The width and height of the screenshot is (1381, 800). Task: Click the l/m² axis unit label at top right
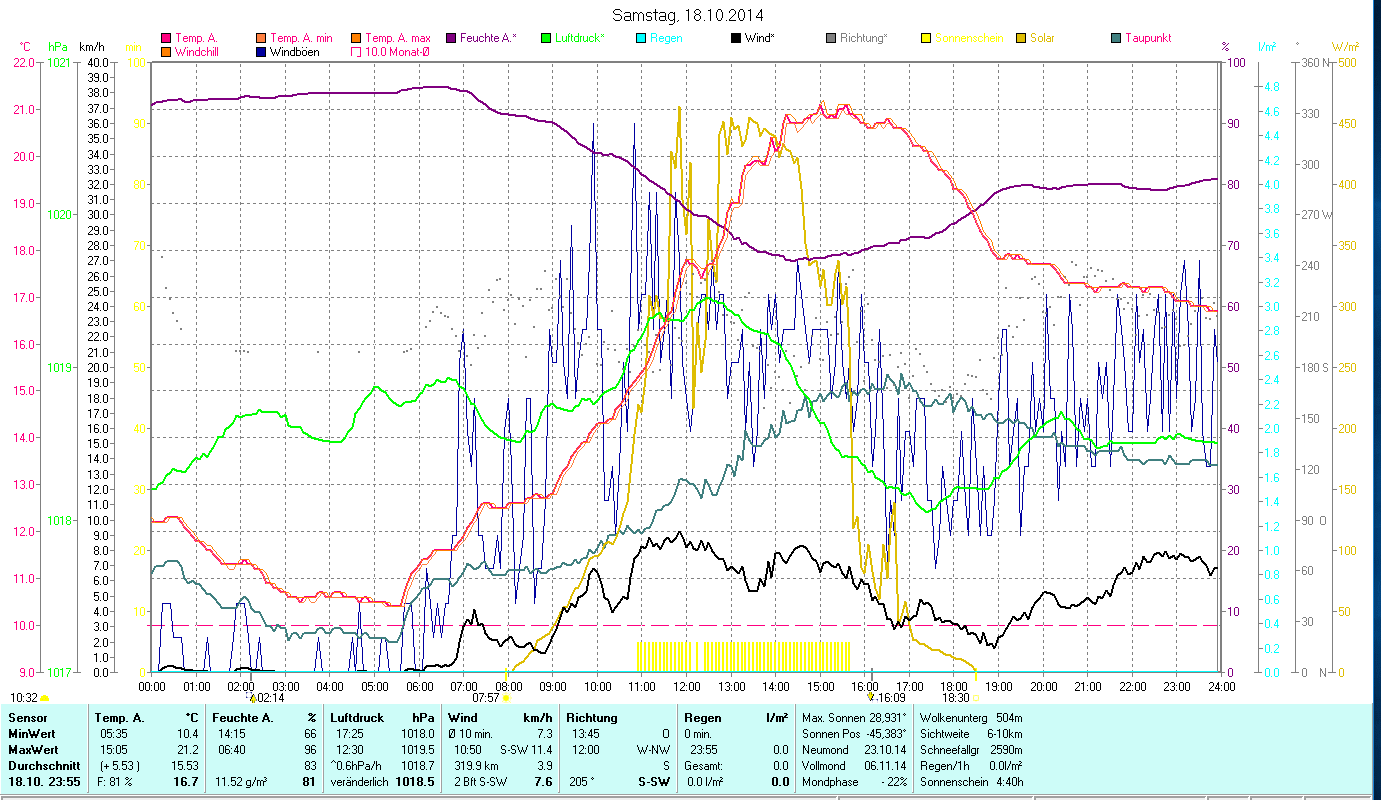1266,47
